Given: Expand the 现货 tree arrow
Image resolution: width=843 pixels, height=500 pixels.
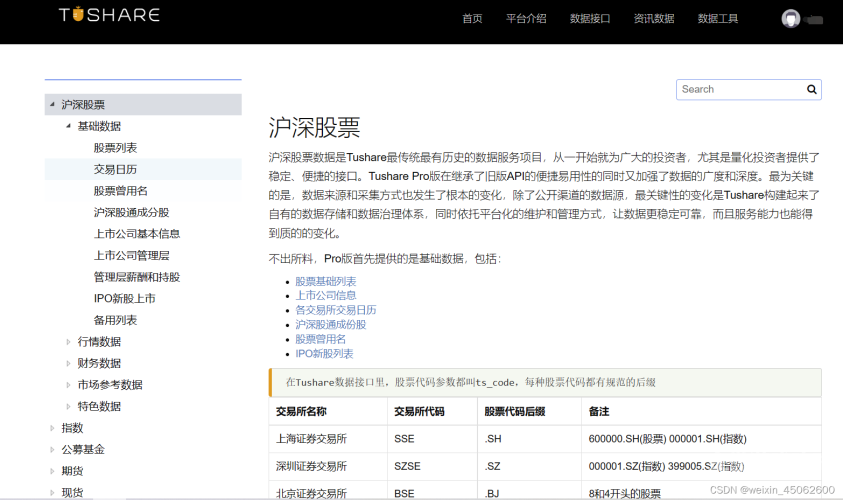Looking at the screenshot, I should [52, 492].
